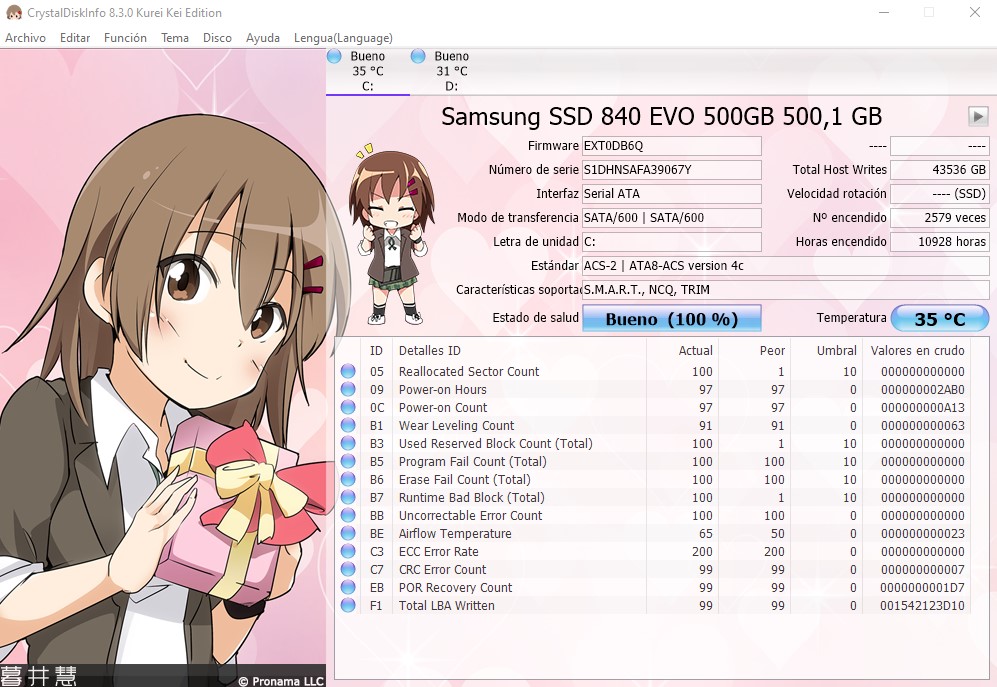
Task: Click the ID column header
Action: 376,350
